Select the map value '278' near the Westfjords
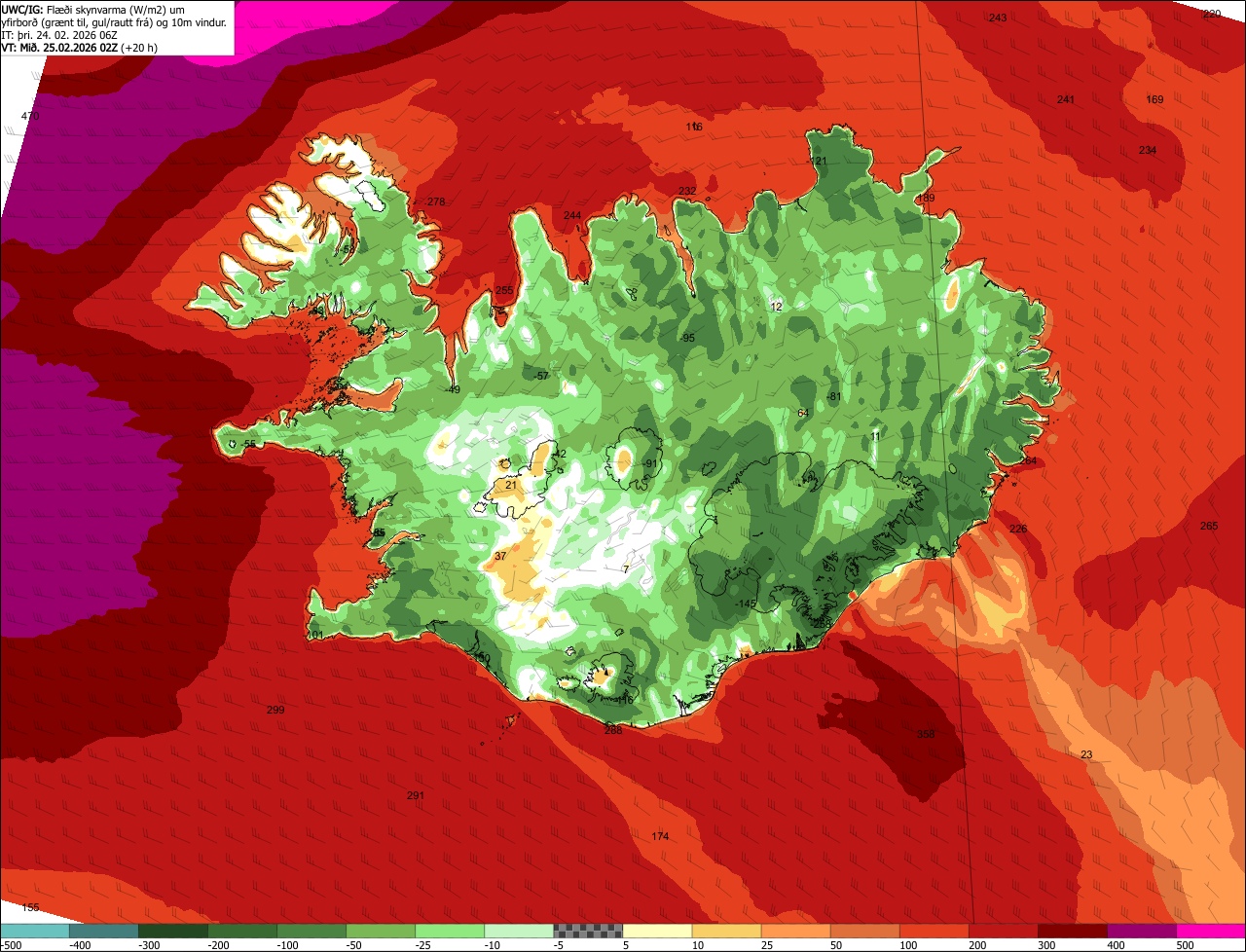The image size is (1246, 952). (435, 202)
